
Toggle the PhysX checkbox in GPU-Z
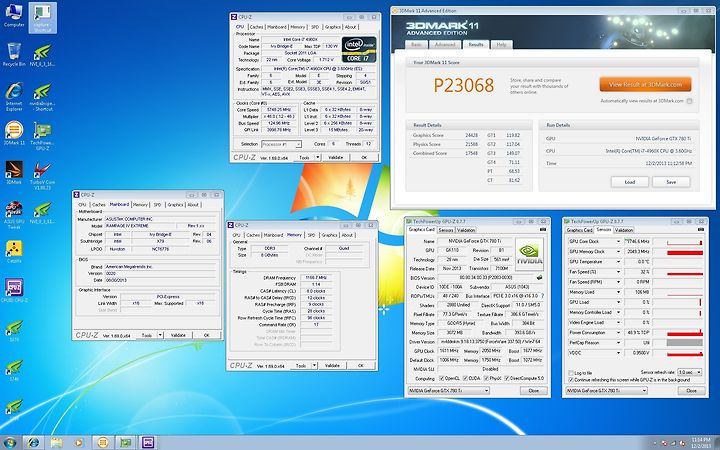[x=486, y=378]
